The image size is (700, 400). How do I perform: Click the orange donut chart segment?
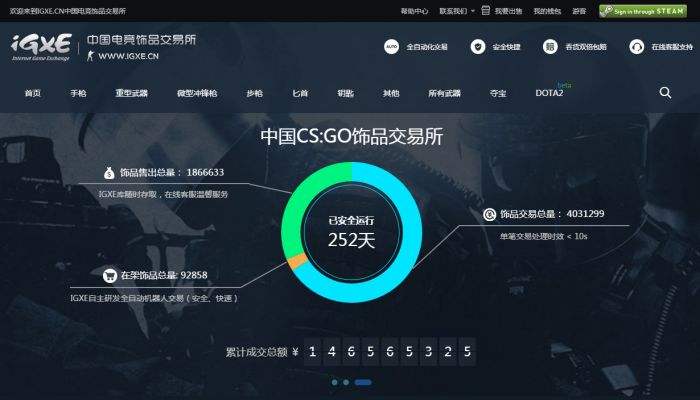tap(297, 261)
